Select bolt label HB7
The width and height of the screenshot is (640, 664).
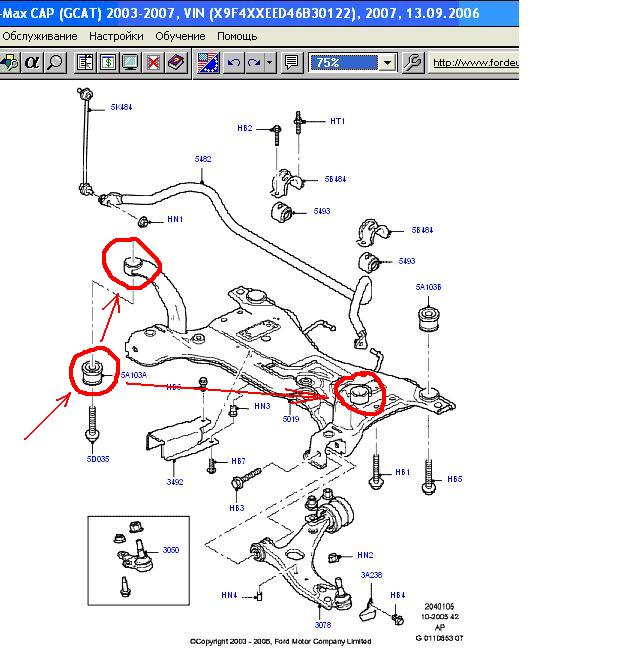(x=238, y=461)
